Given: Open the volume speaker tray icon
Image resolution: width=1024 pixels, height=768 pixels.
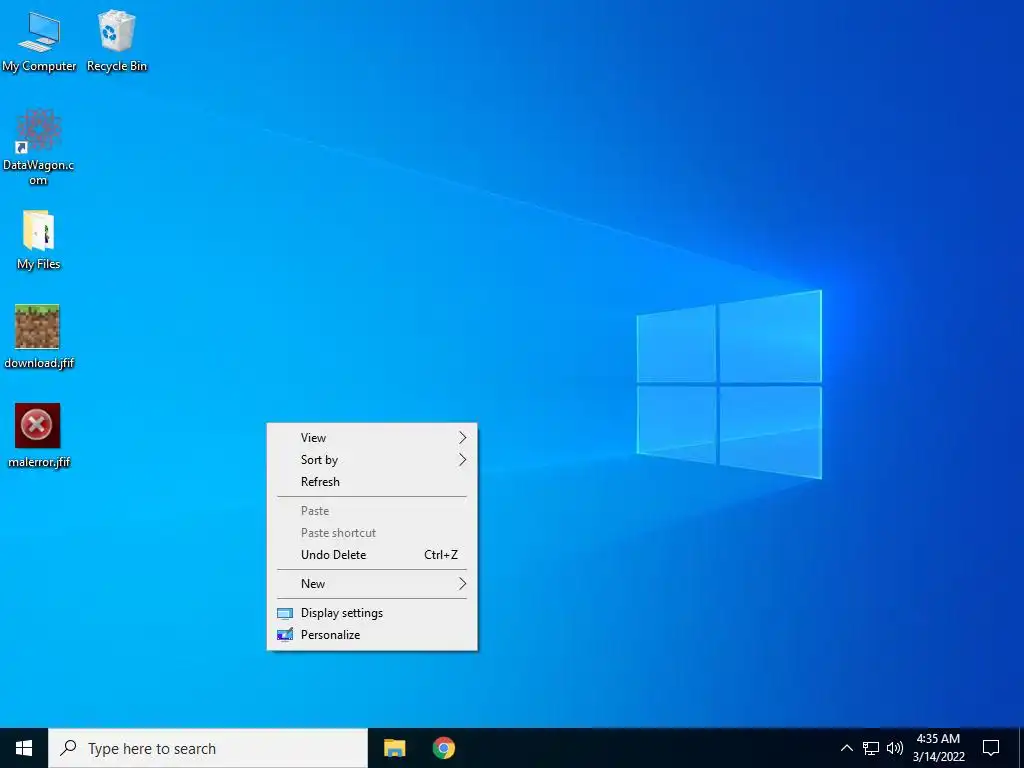Looking at the screenshot, I should click(x=895, y=748).
